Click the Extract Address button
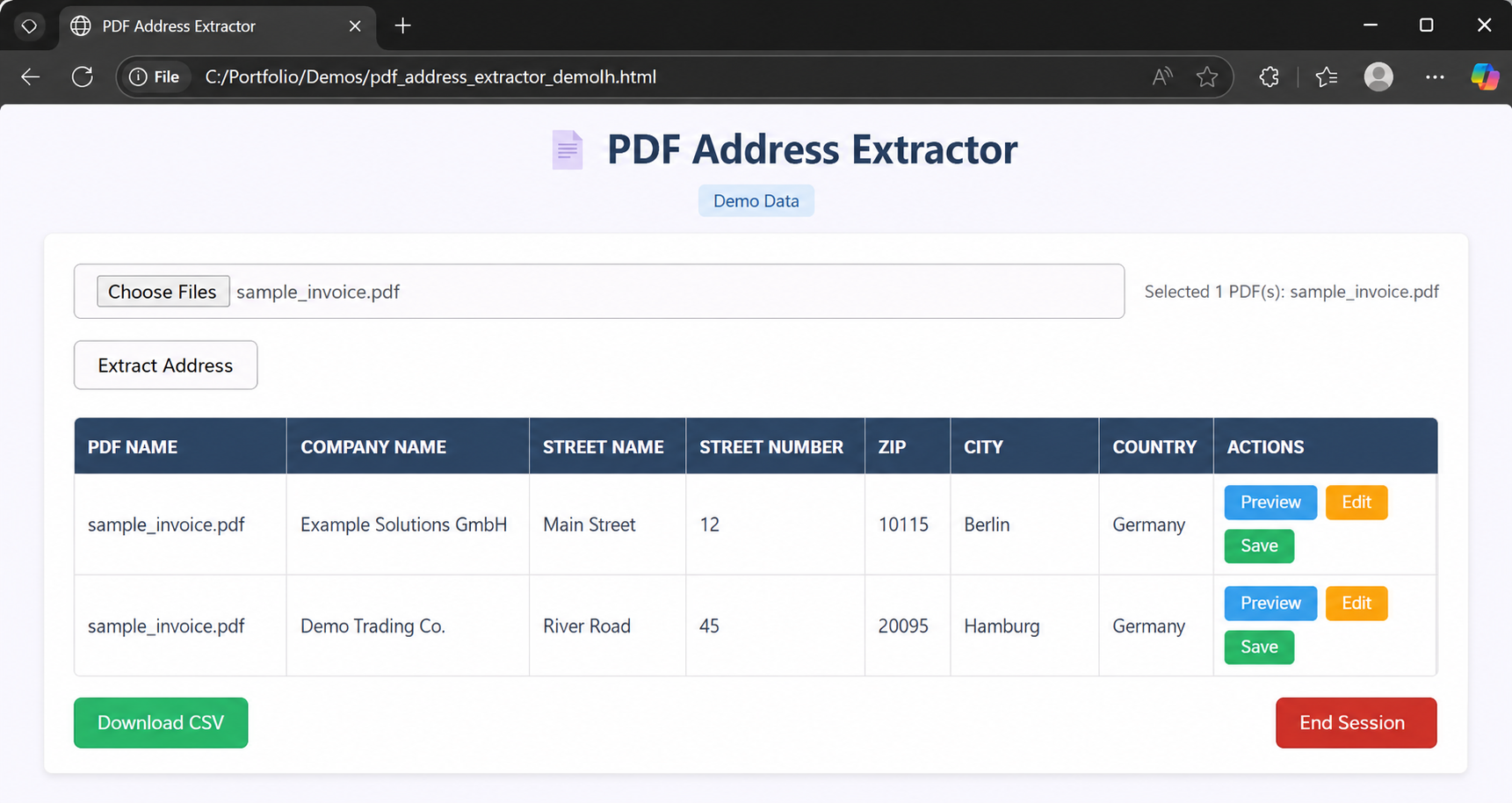Screen dimensions: 1512x803 pos(165,365)
